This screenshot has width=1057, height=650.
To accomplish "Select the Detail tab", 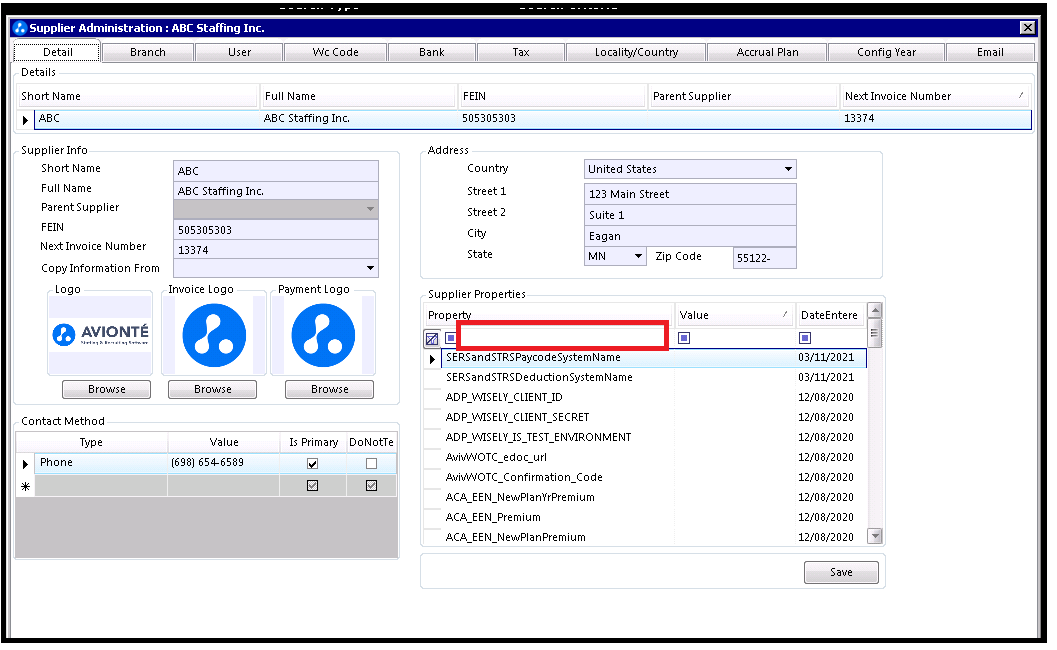I will [x=57, y=52].
